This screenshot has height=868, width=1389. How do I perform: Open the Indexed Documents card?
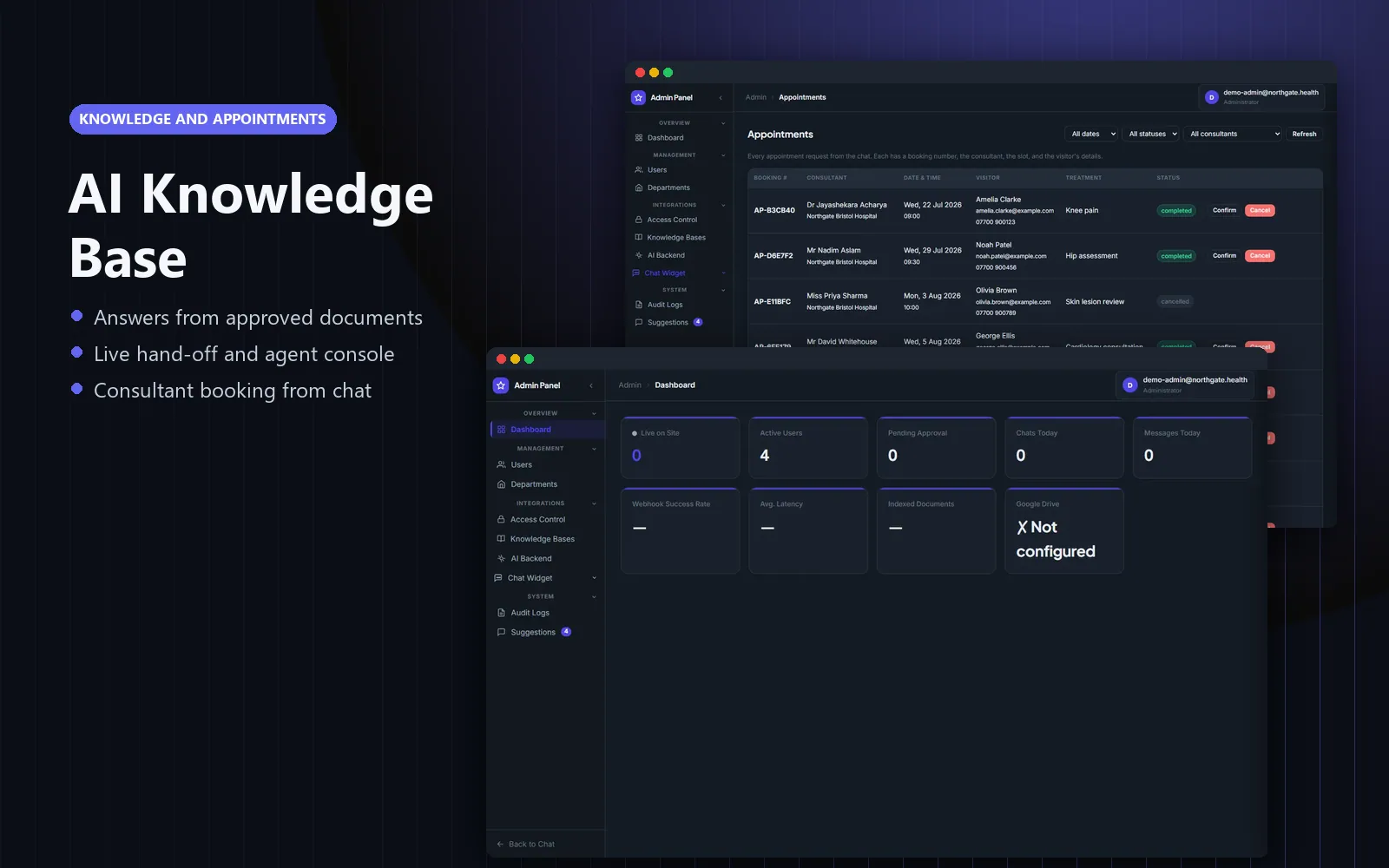click(x=936, y=530)
